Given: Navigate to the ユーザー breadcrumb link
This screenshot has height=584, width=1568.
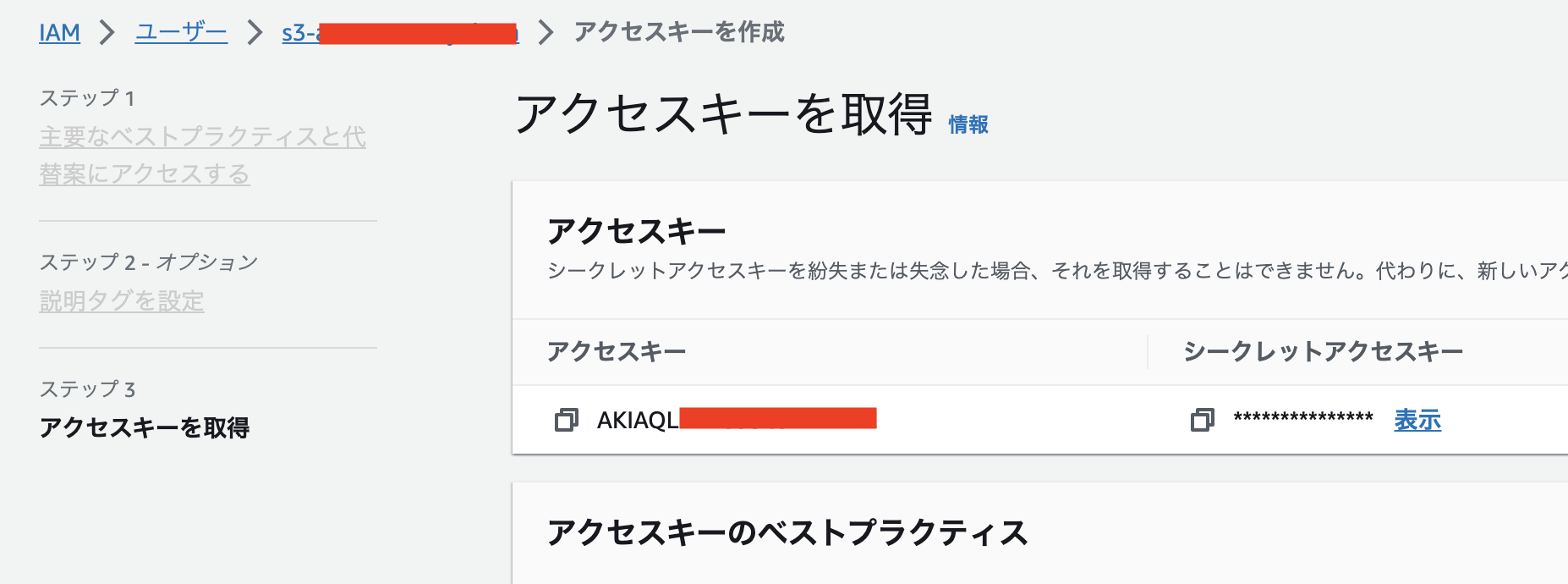Looking at the screenshot, I should 180,32.
